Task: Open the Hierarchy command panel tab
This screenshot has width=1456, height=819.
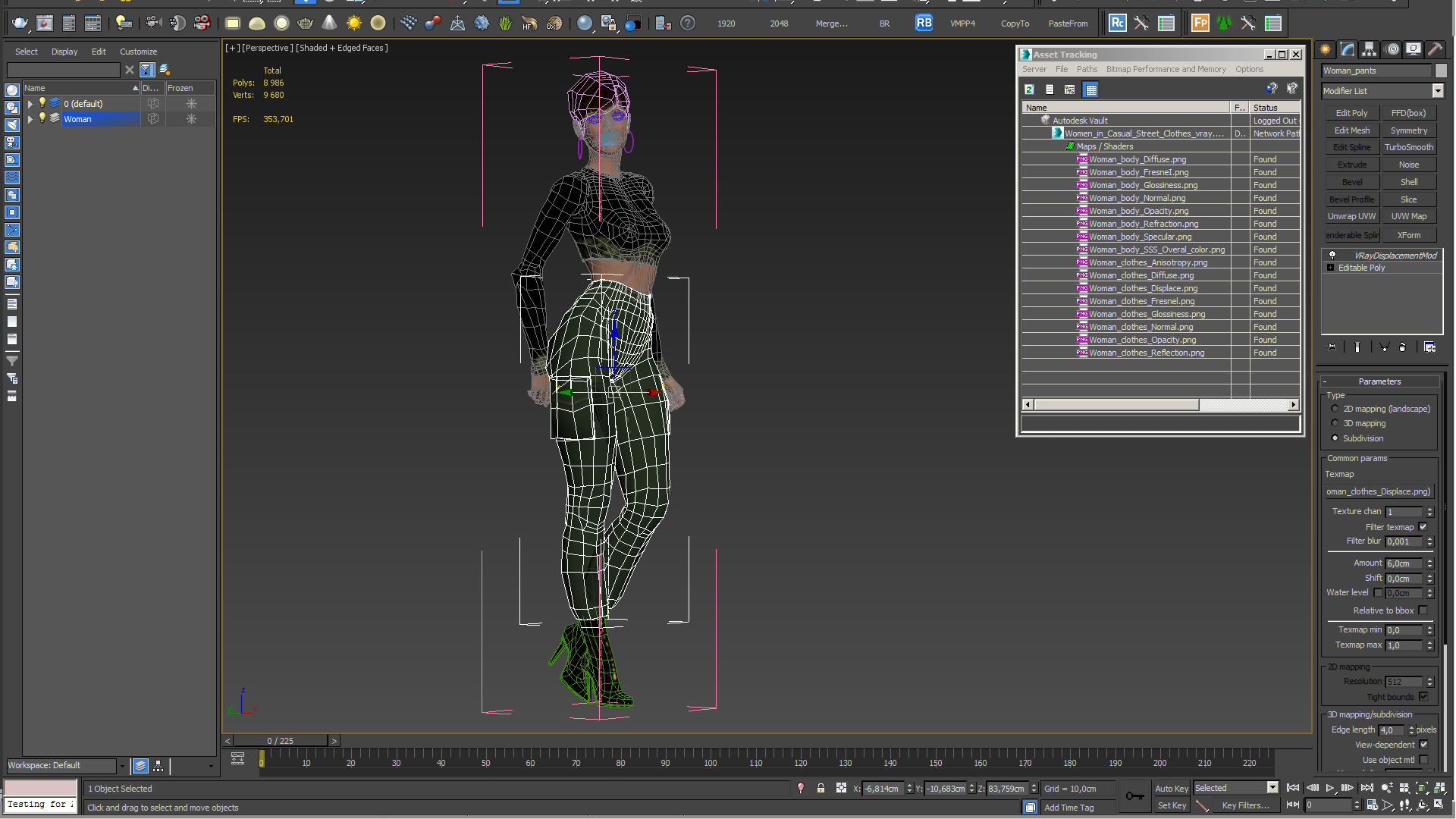Action: tap(1369, 49)
